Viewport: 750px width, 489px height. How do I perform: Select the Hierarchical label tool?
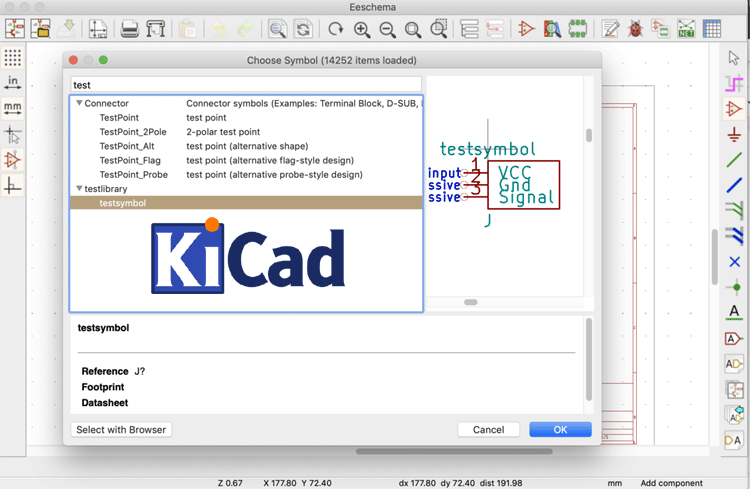(734, 364)
